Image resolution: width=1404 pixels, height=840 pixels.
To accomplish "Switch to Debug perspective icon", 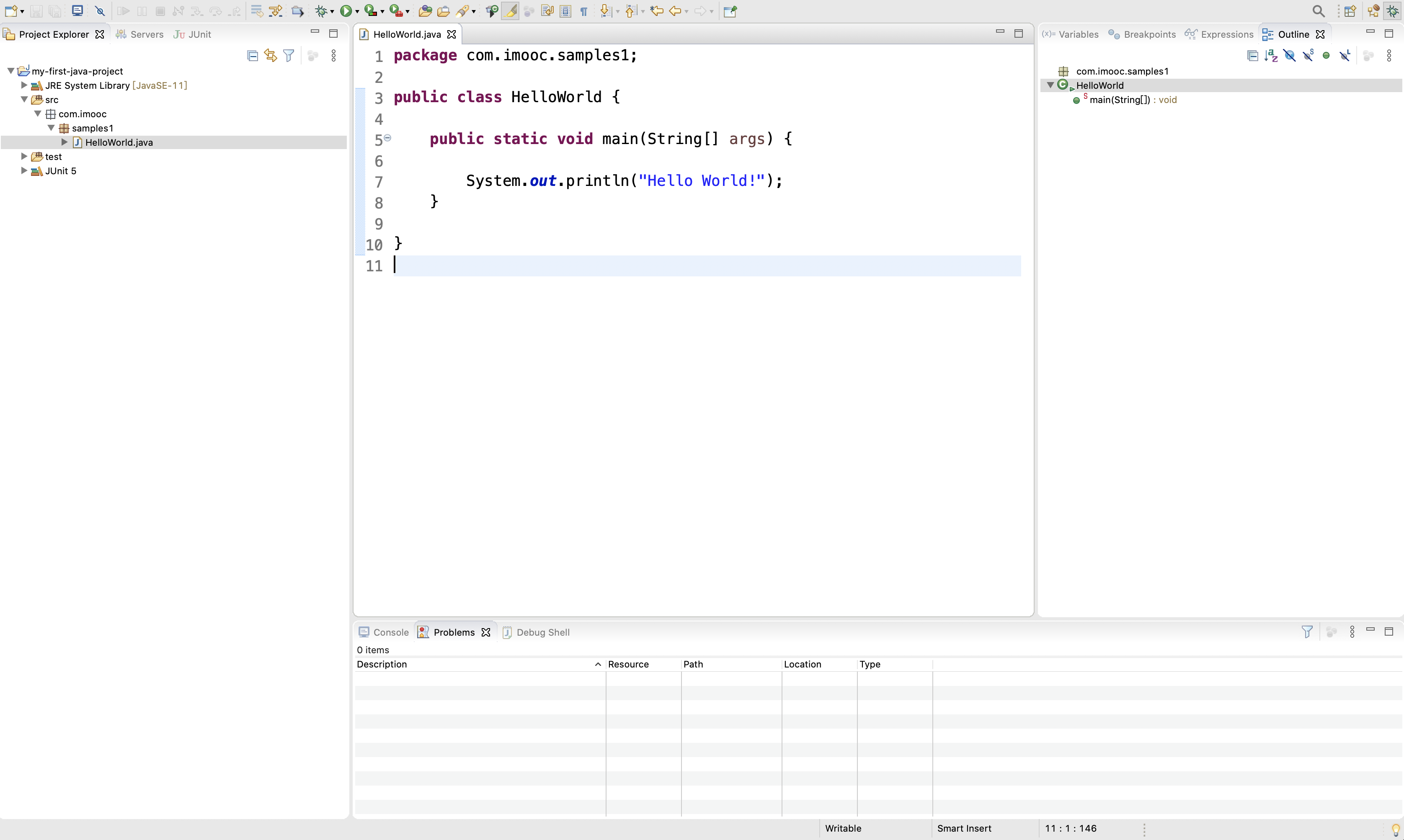I will (1393, 11).
